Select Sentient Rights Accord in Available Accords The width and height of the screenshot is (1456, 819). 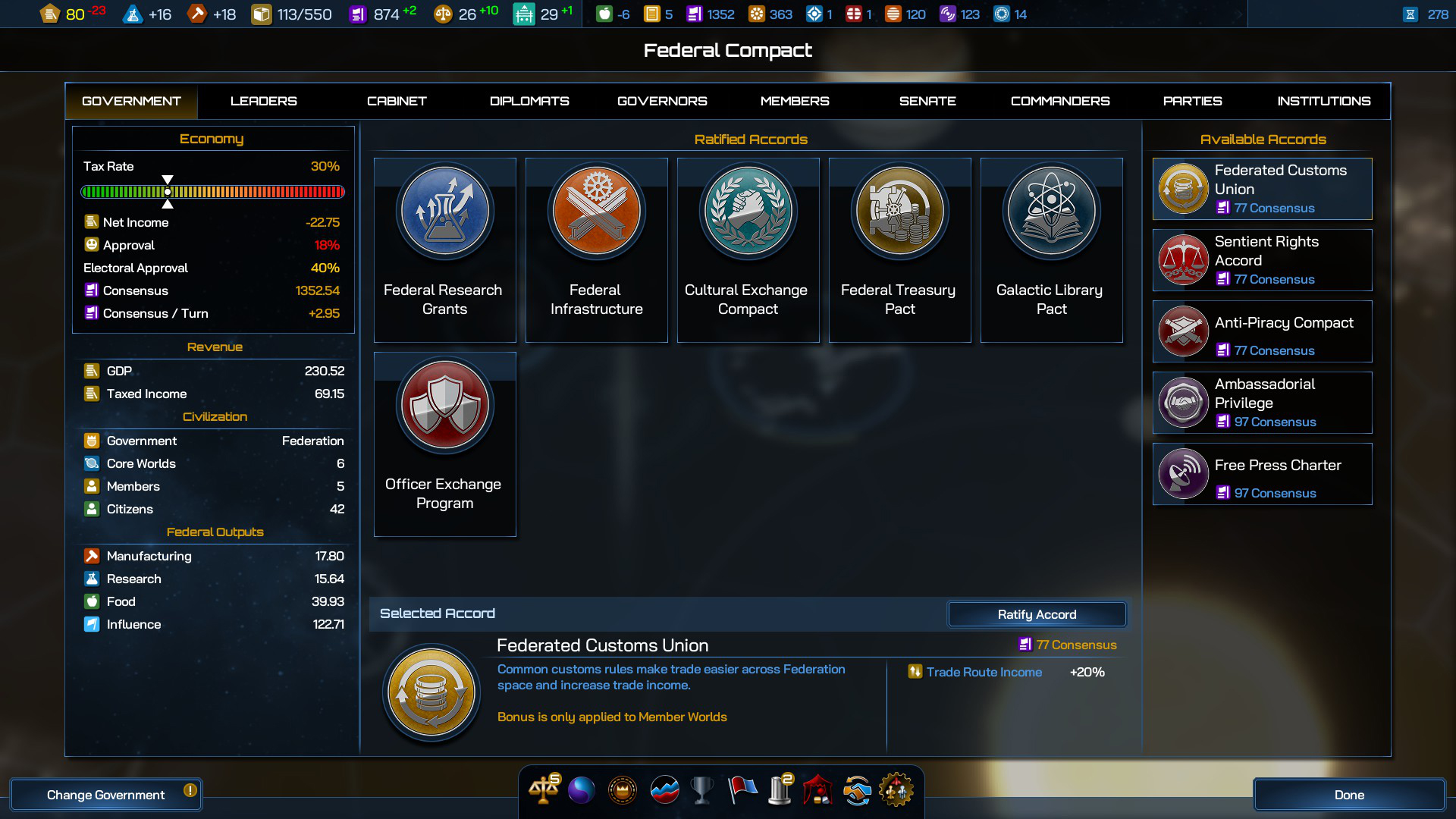[x=1263, y=260]
